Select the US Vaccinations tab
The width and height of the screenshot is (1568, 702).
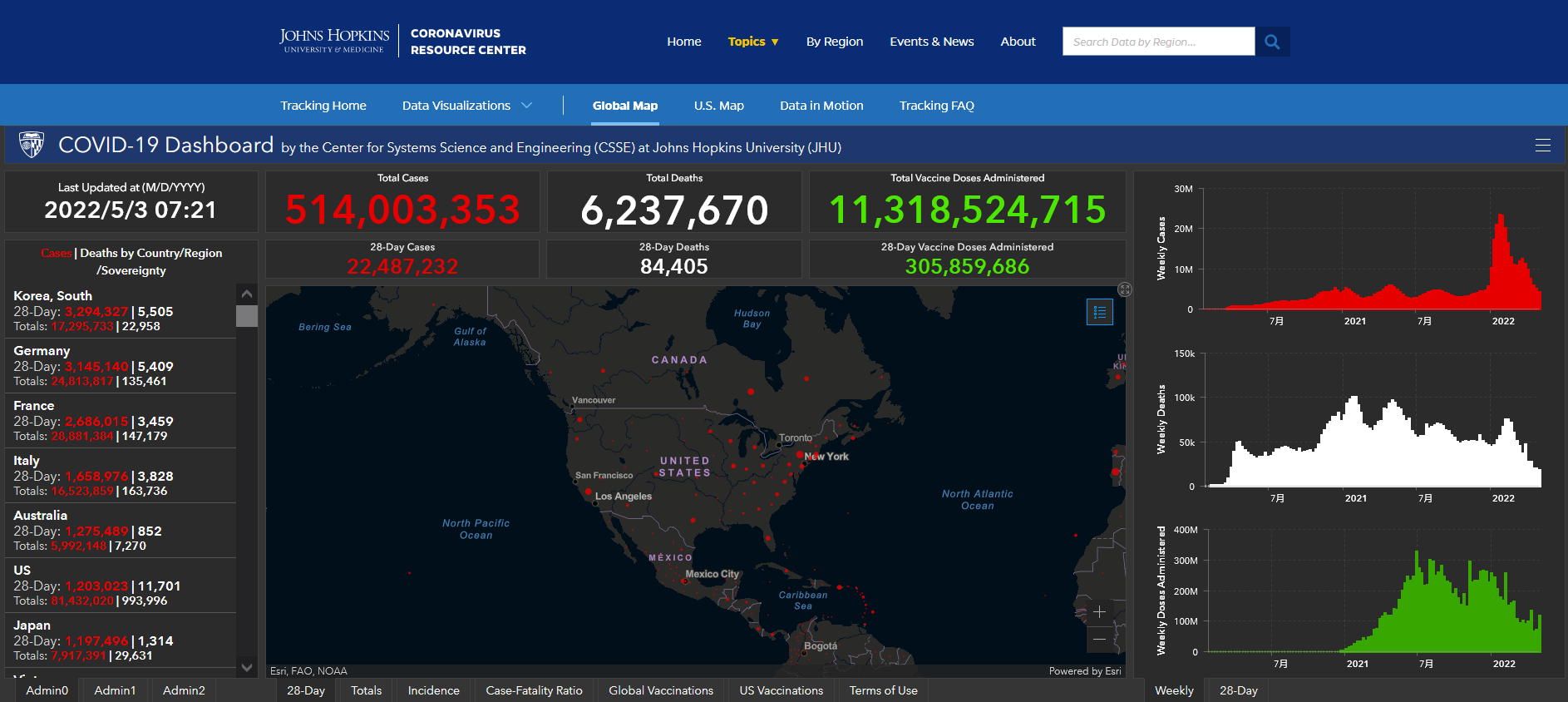pos(782,690)
